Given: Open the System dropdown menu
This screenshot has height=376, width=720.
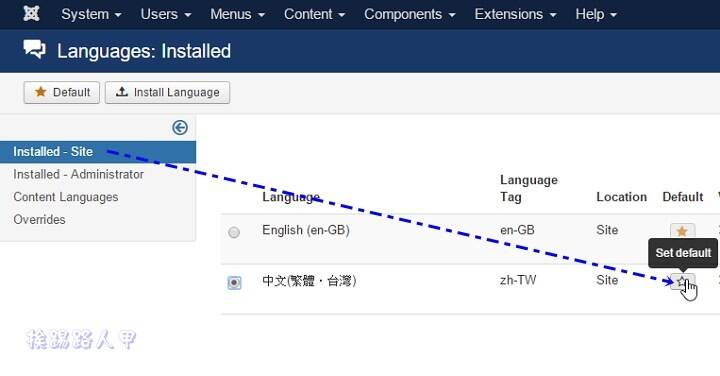Looking at the screenshot, I should [91, 14].
